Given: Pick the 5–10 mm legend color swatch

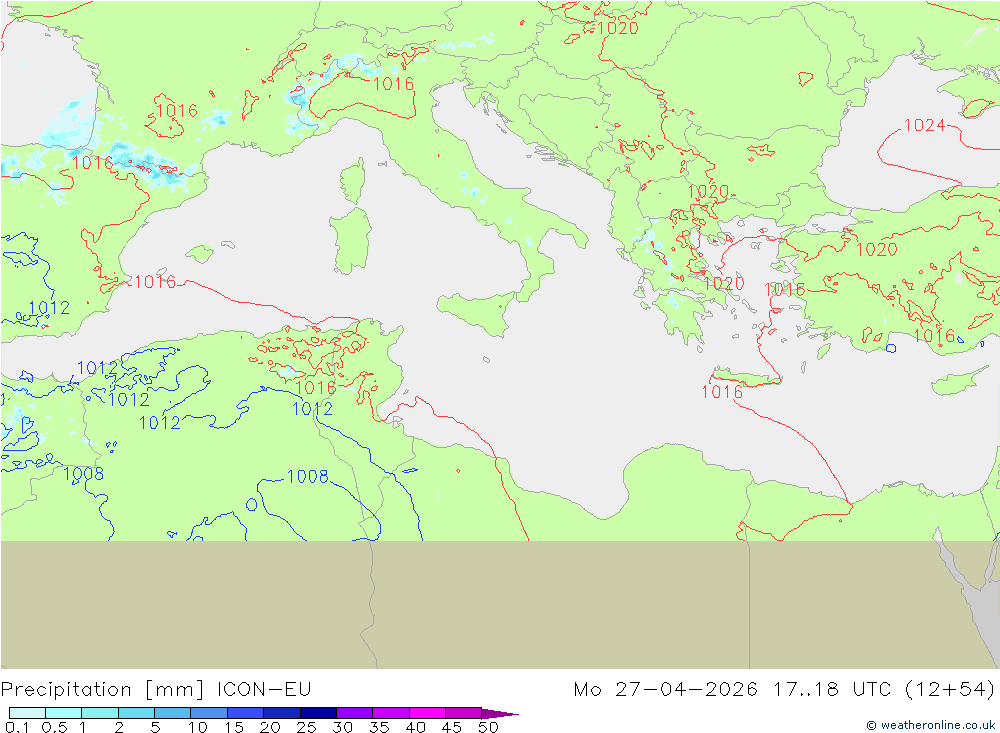Looking at the screenshot, I should (172, 713).
